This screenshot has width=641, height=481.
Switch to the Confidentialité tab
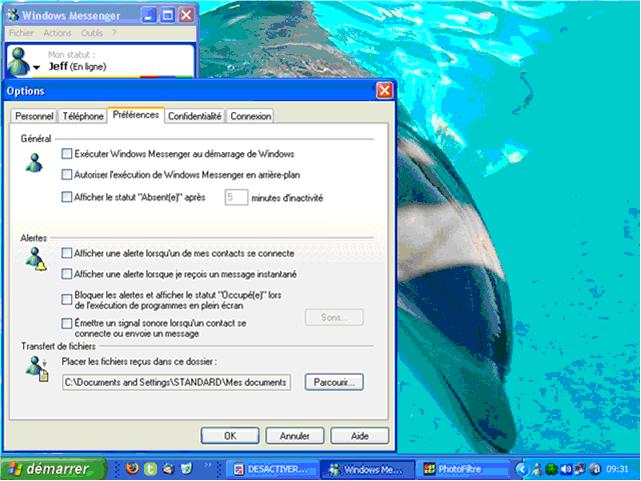[x=195, y=116]
